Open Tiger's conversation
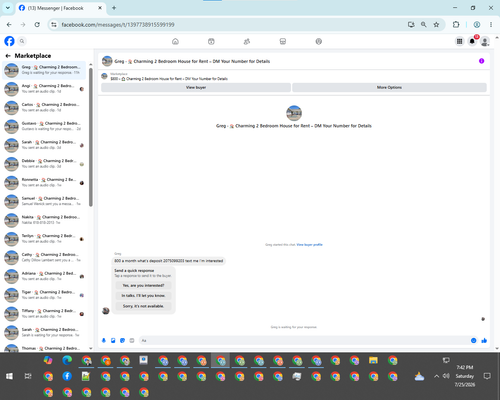500x400 pixels. (x=44, y=295)
